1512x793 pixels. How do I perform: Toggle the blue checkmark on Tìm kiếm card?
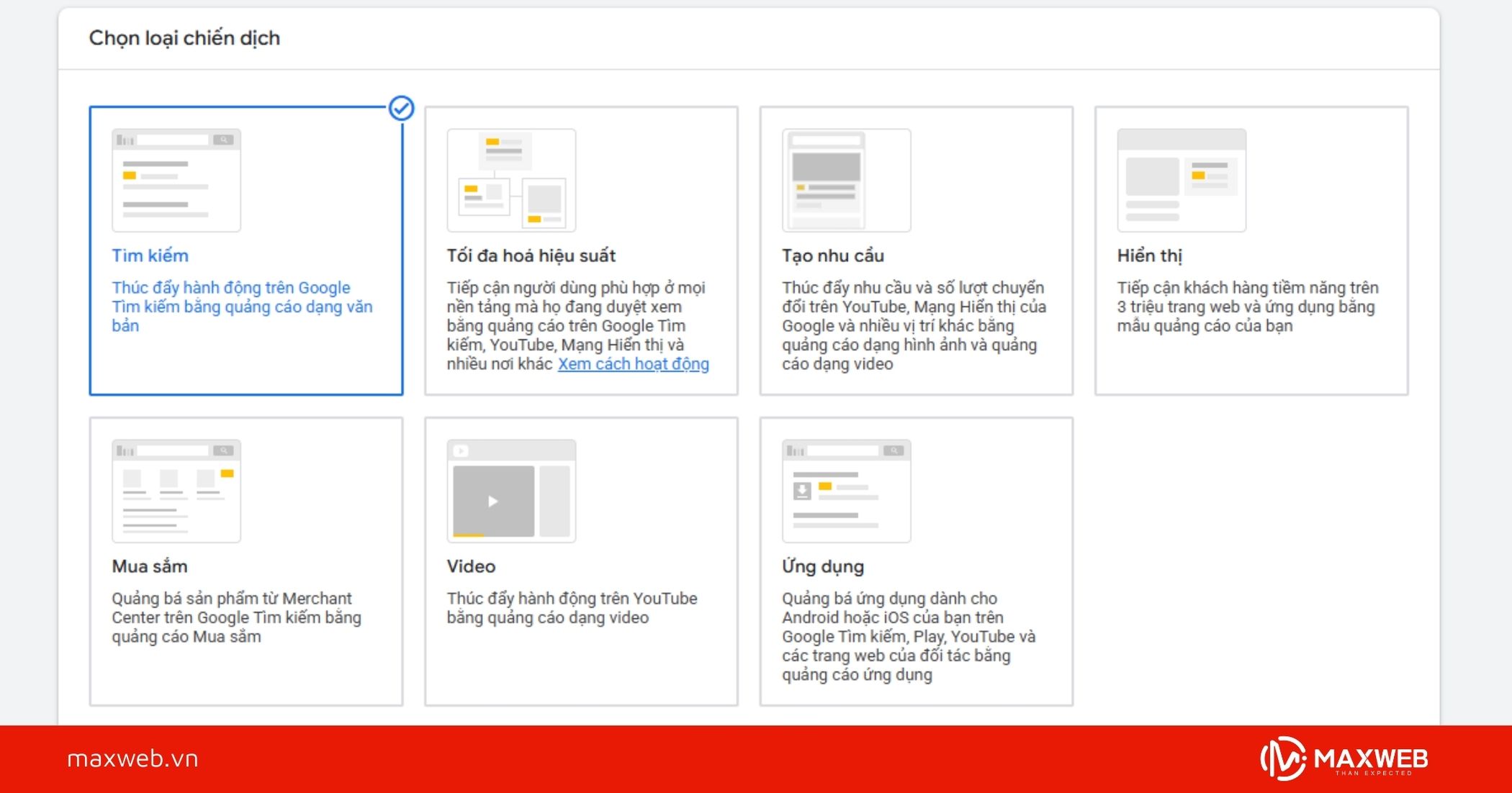pyautogui.click(x=402, y=109)
